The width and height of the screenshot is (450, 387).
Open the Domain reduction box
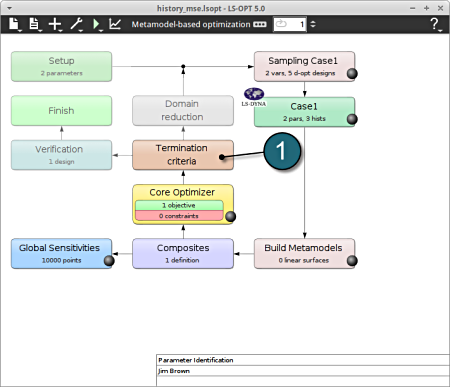click(x=183, y=111)
